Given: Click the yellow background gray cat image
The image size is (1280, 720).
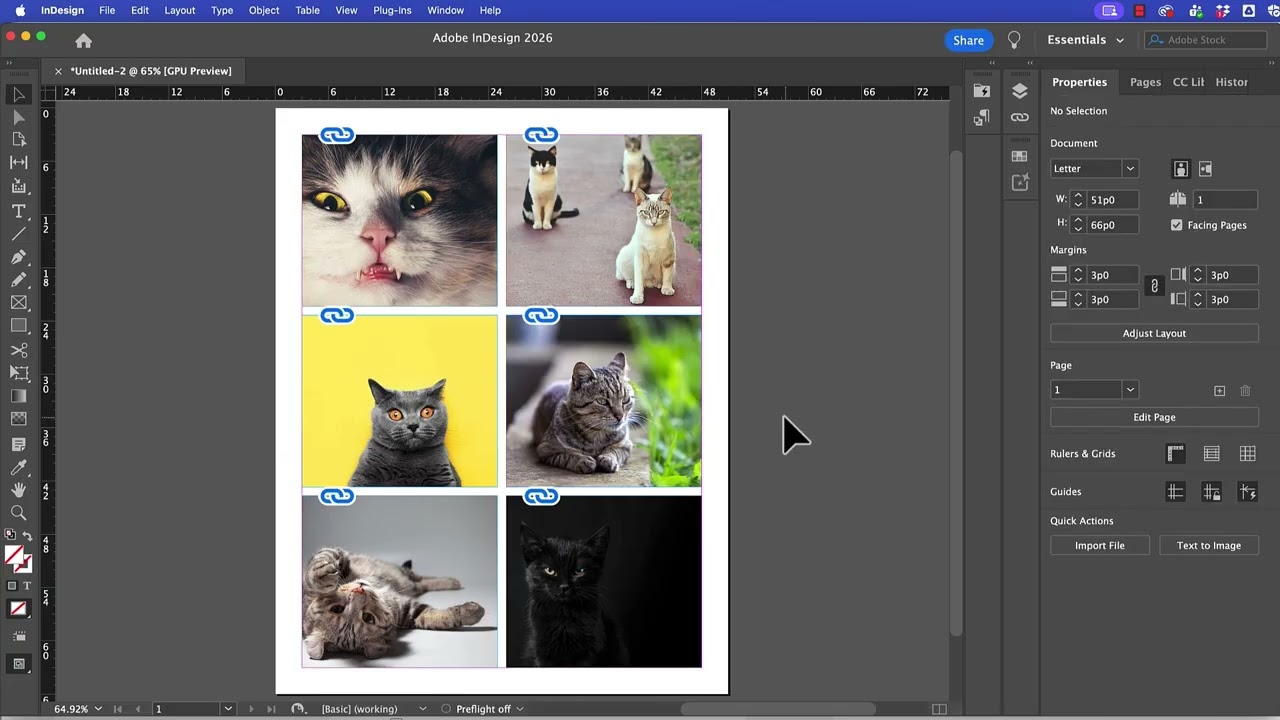Looking at the screenshot, I should pos(399,401).
